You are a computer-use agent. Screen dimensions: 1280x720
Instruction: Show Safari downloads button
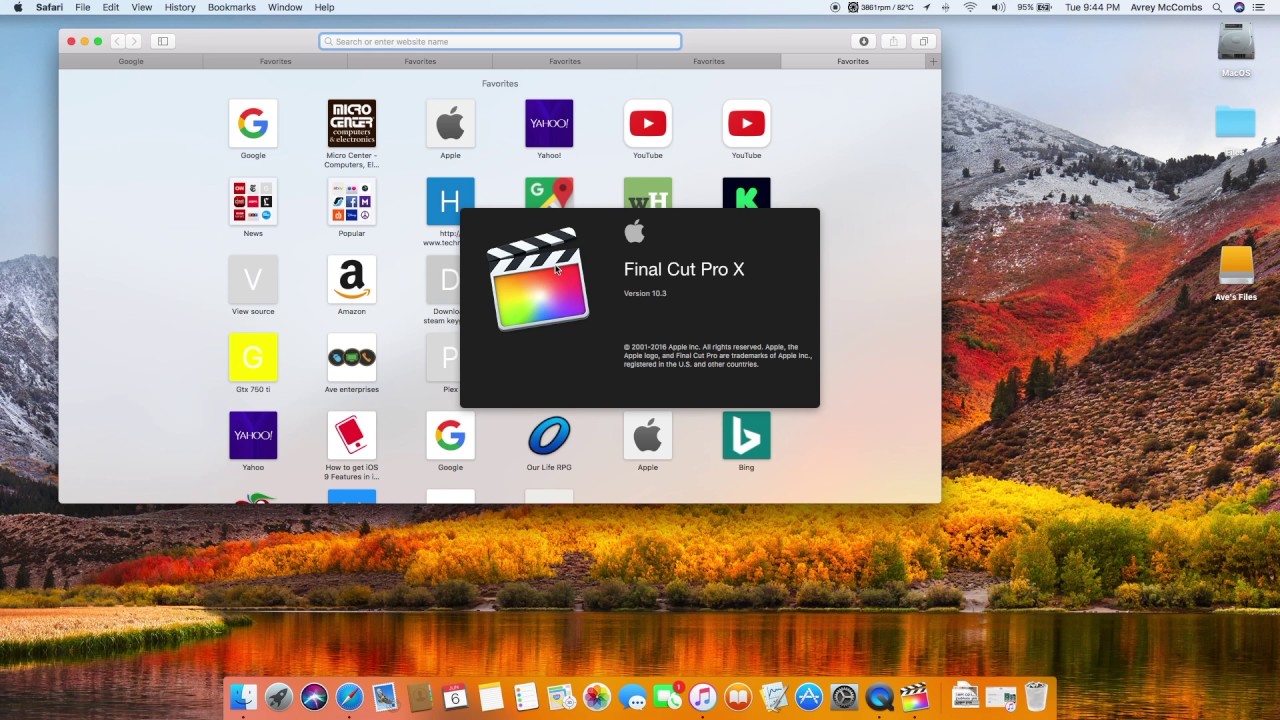[864, 41]
